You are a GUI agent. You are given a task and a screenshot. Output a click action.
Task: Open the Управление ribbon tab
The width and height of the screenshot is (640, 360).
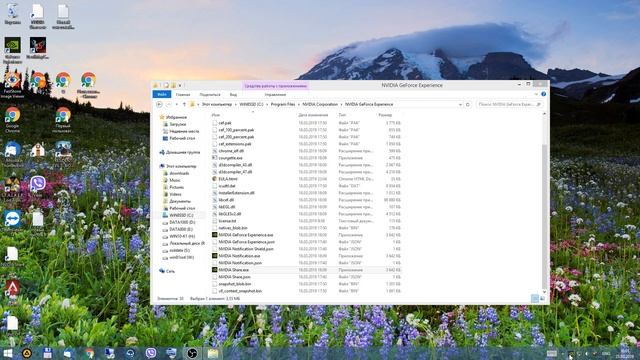click(275, 95)
